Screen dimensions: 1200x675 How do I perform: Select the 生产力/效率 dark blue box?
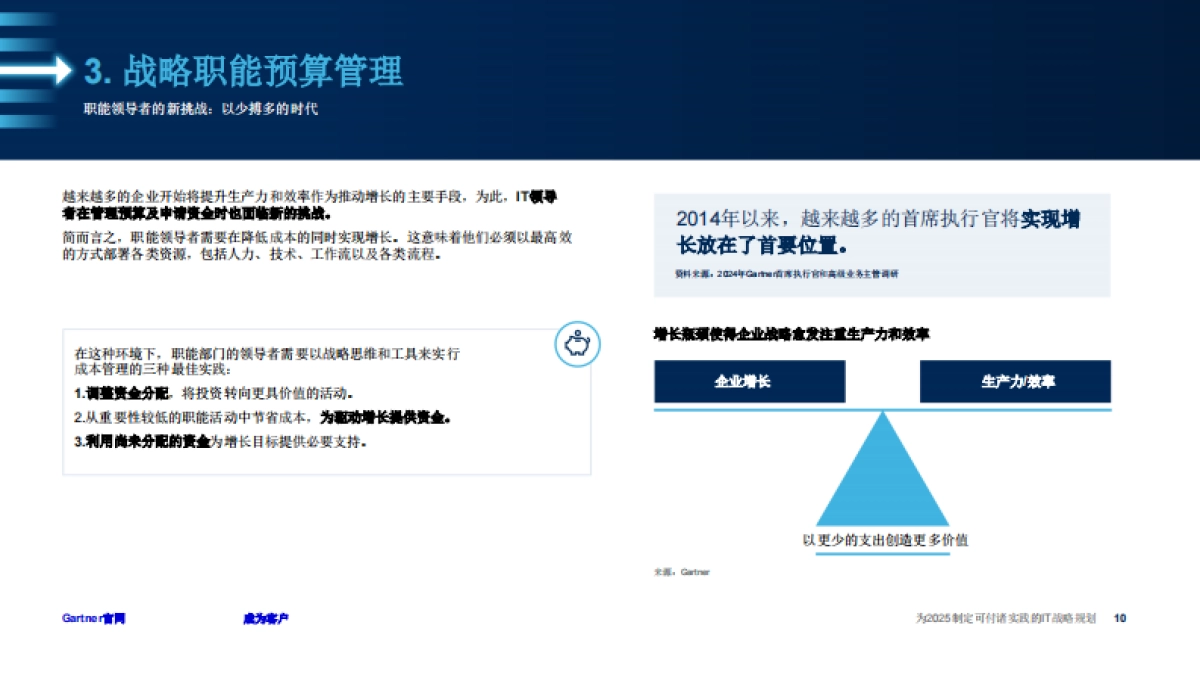1016,381
